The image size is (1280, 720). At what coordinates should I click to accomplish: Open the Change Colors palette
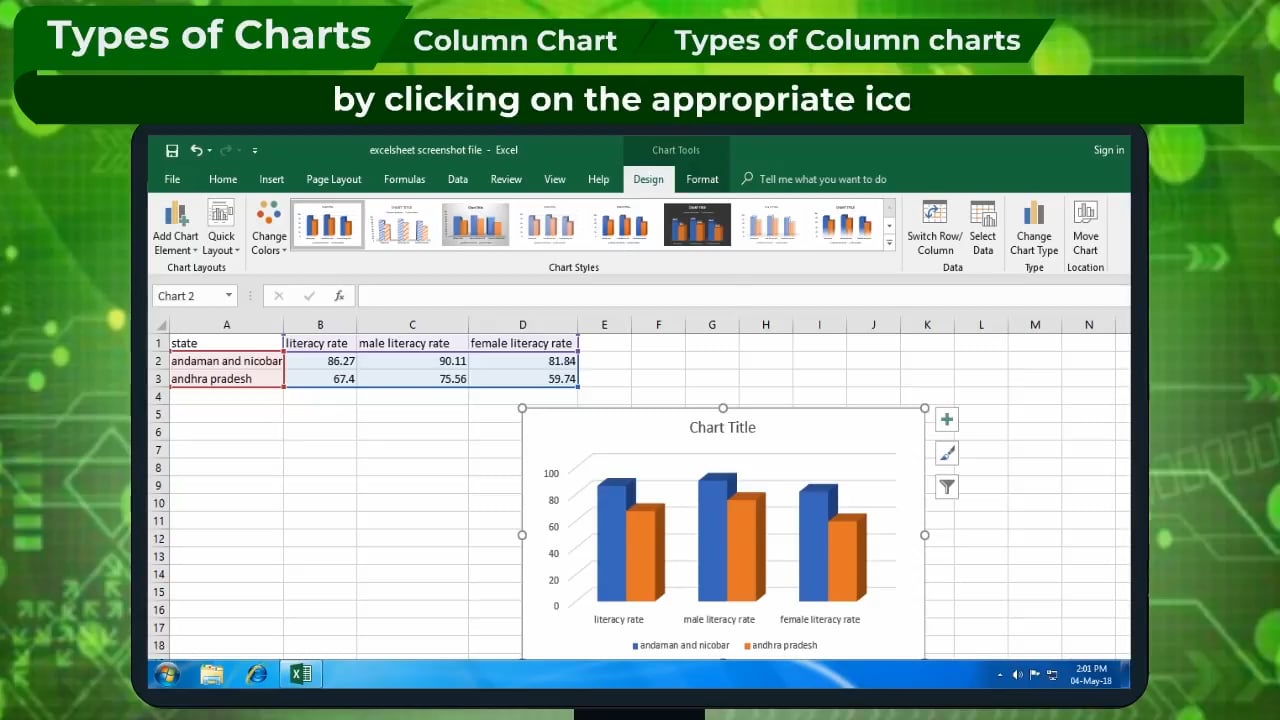(x=269, y=229)
